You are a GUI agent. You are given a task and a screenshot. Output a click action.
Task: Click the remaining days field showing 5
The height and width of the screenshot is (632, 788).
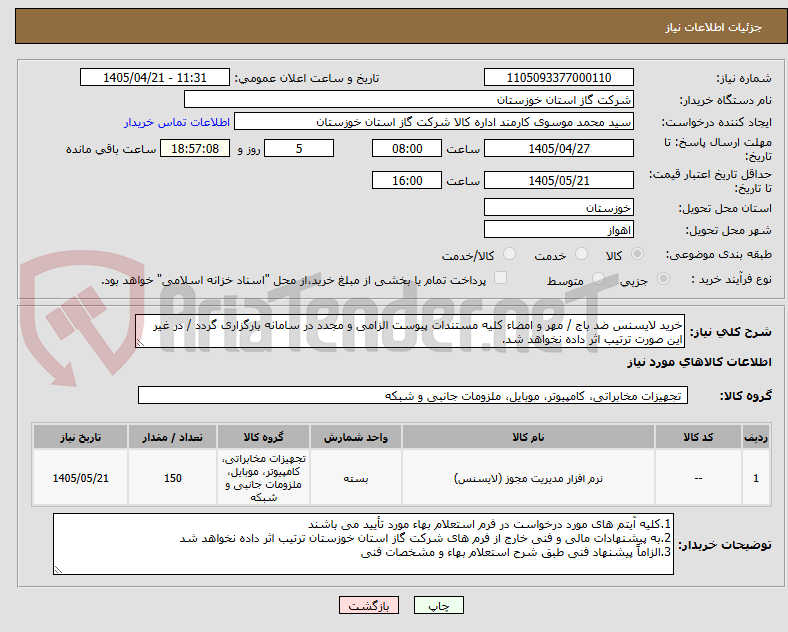tap(299, 149)
